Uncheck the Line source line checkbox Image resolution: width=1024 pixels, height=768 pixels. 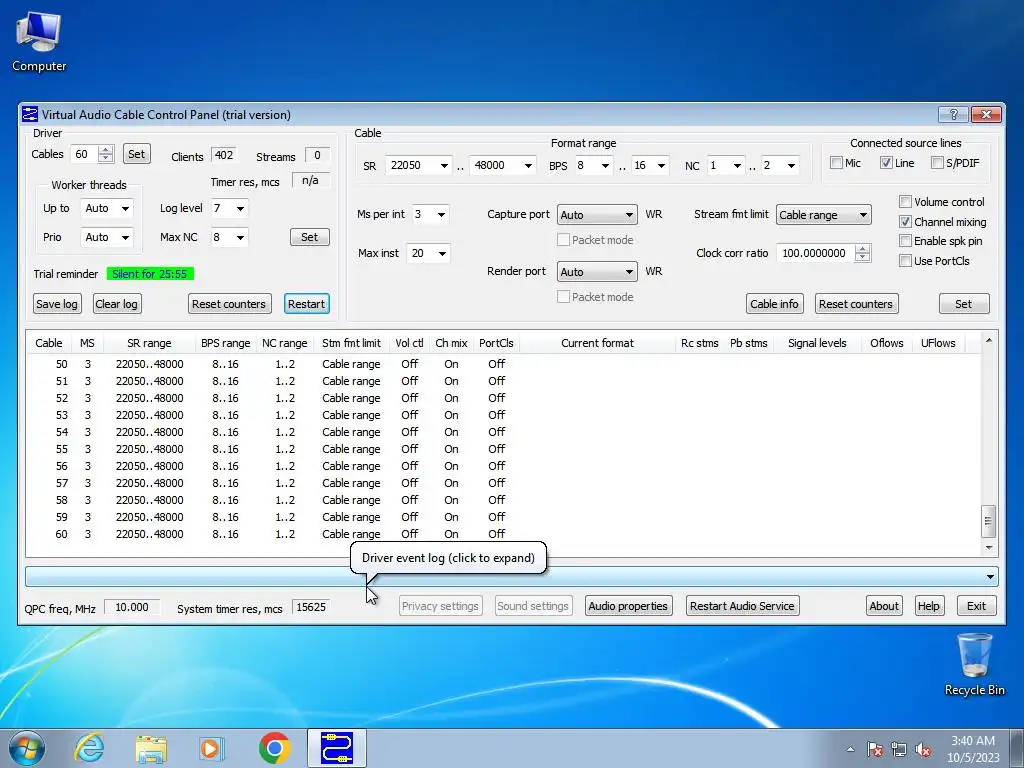tap(886, 163)
